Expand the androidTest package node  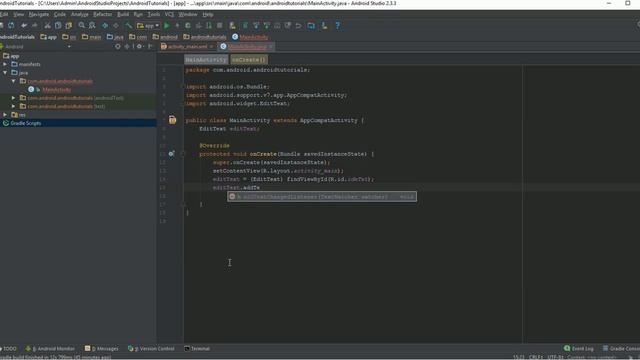pyautogui.click(x=13, y=98)
